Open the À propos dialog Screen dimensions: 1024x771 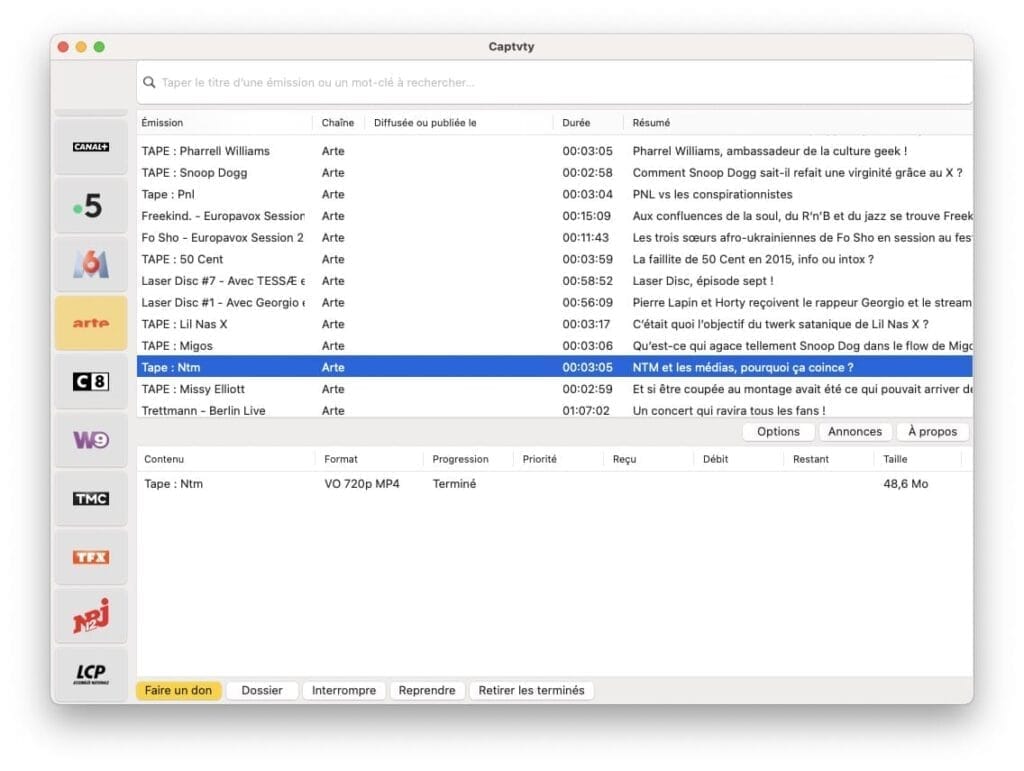[932, 432]
